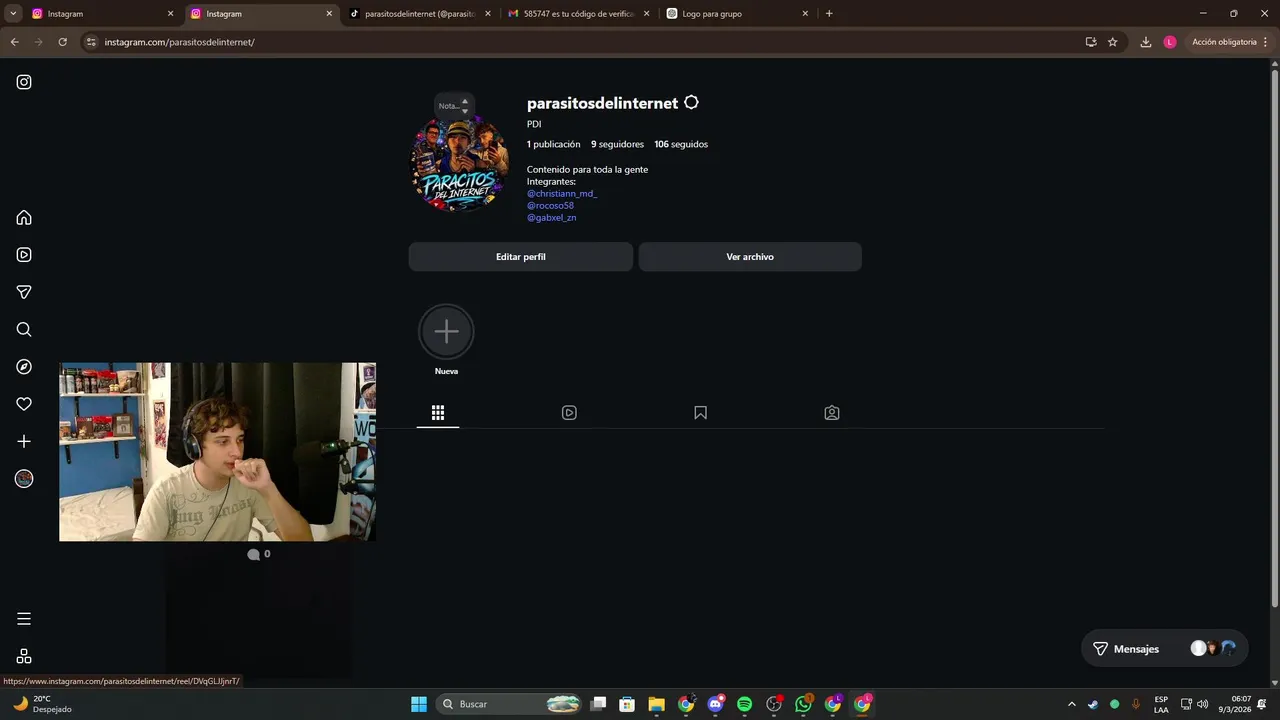Switch to the Reels profile tab
The image size is (1280, 720).
[569, 413]
